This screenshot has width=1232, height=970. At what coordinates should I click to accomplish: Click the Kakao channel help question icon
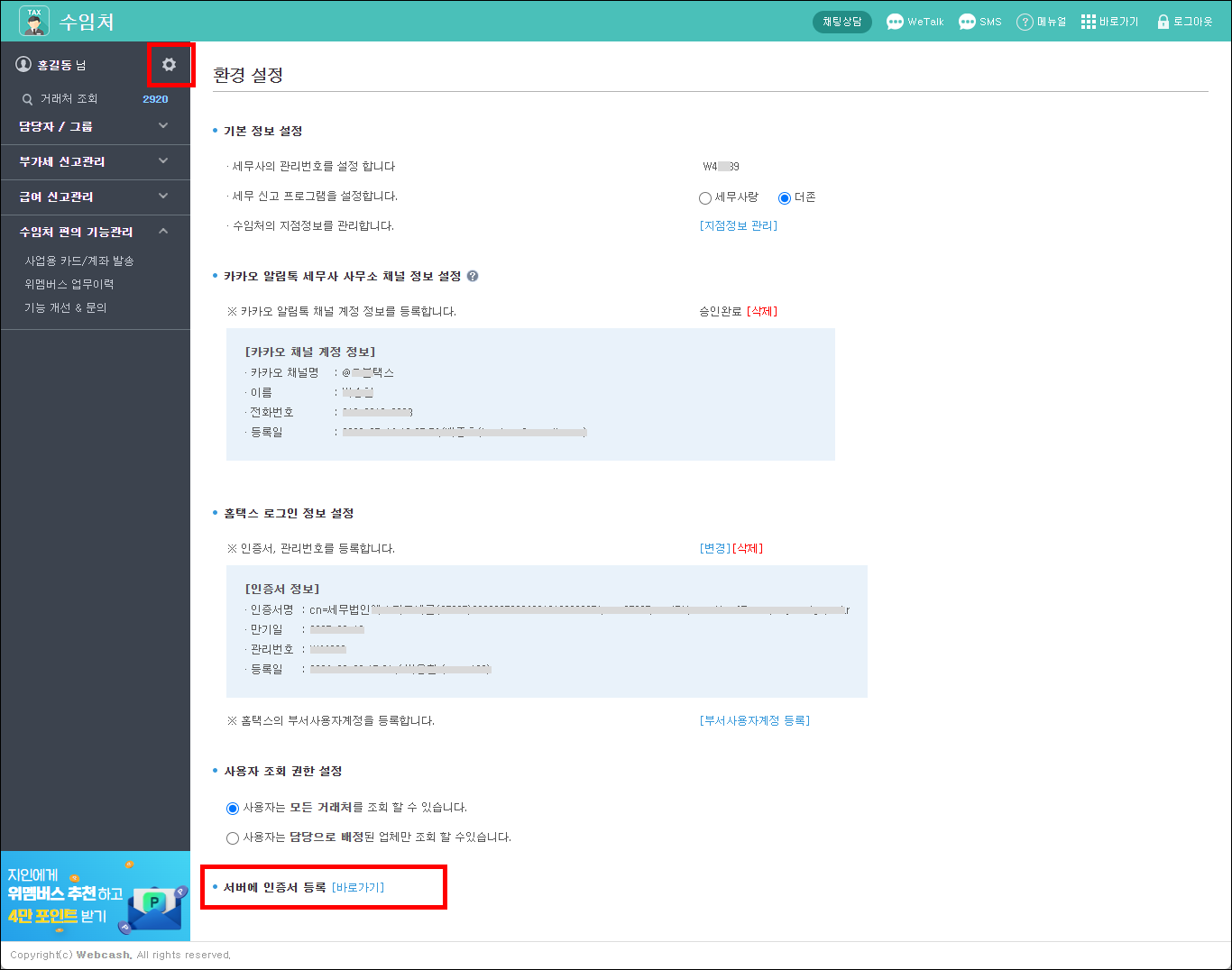pyautogui.click(x=473, y=276)
